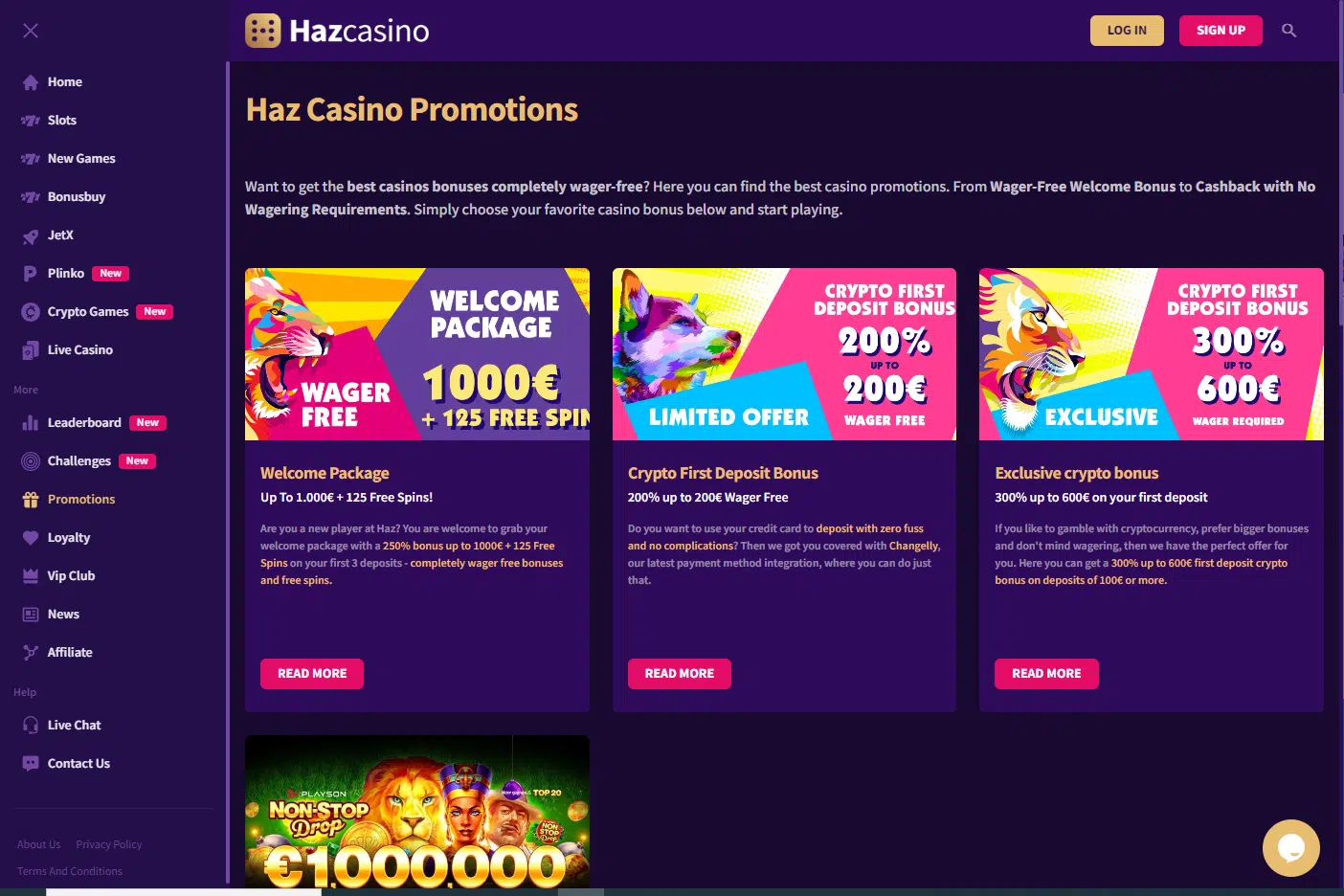Read more about Welcome Package
The height and width of the screenshot is (896, 1344).
pyautogui.click(x=312, y=674)
